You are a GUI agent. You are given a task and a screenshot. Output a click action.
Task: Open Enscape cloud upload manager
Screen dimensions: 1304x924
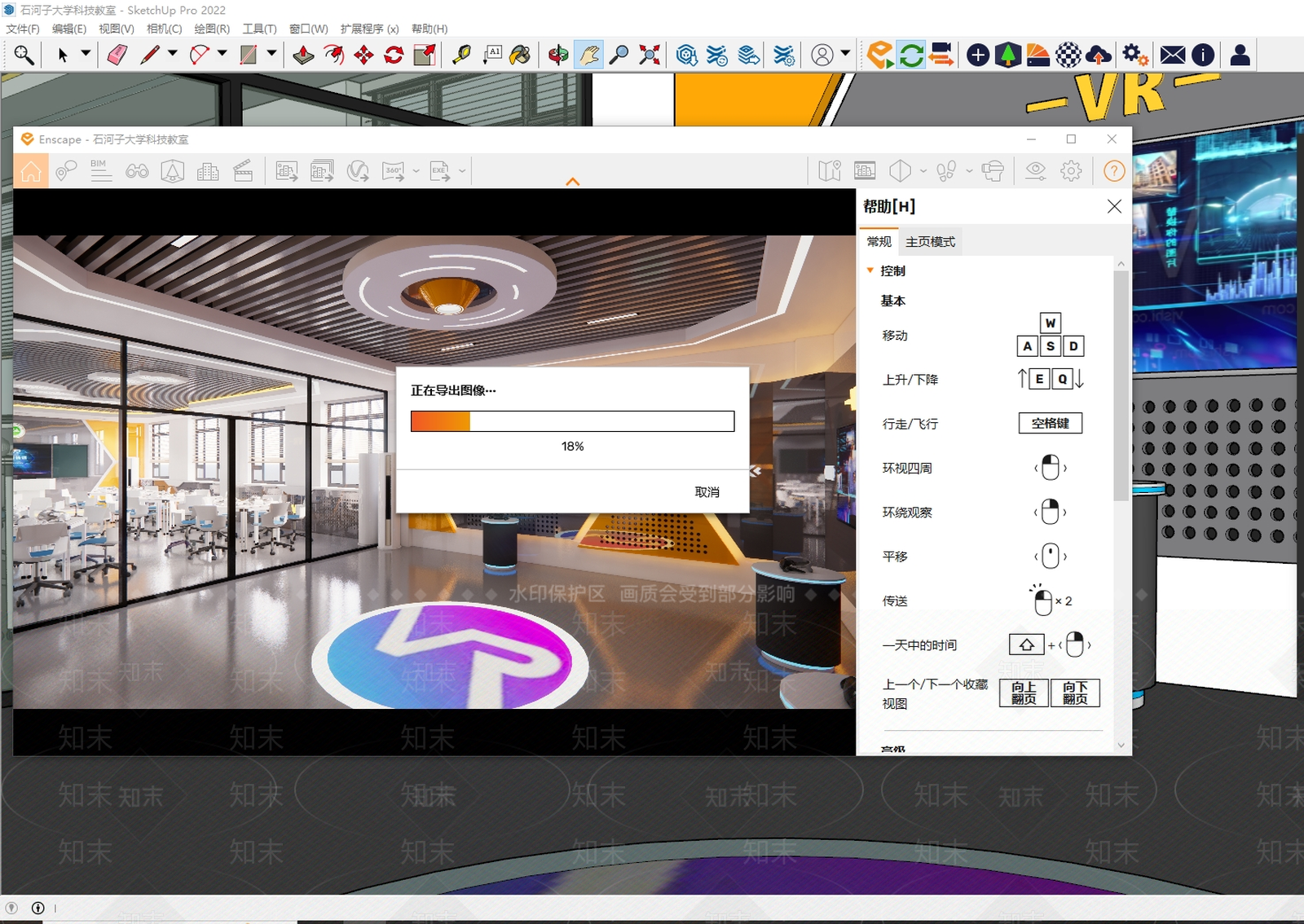point(1099,55)
